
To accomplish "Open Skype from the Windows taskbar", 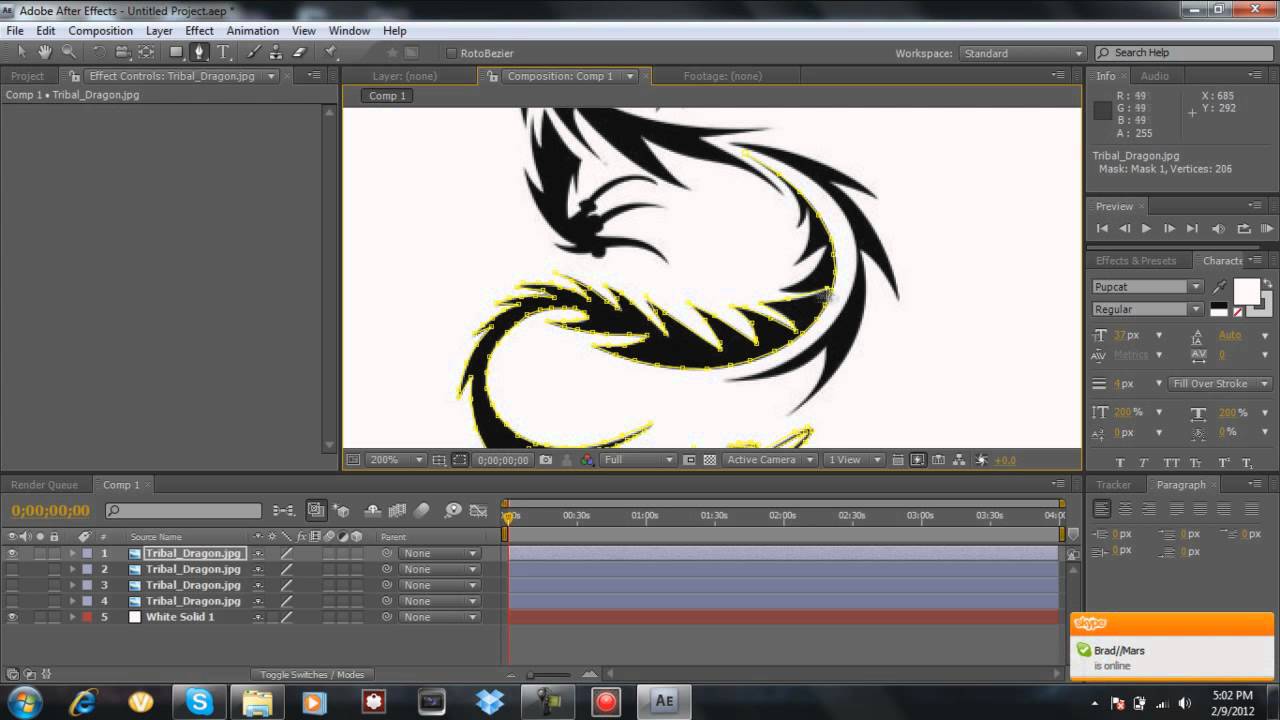I will pos(200,702).
